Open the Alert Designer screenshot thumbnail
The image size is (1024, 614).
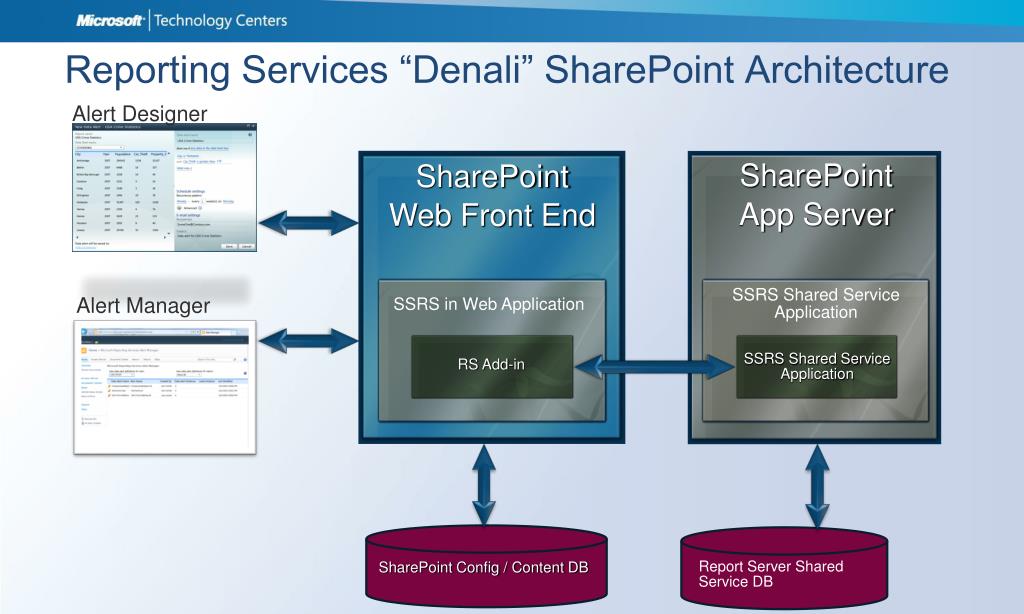click(165, 187)
